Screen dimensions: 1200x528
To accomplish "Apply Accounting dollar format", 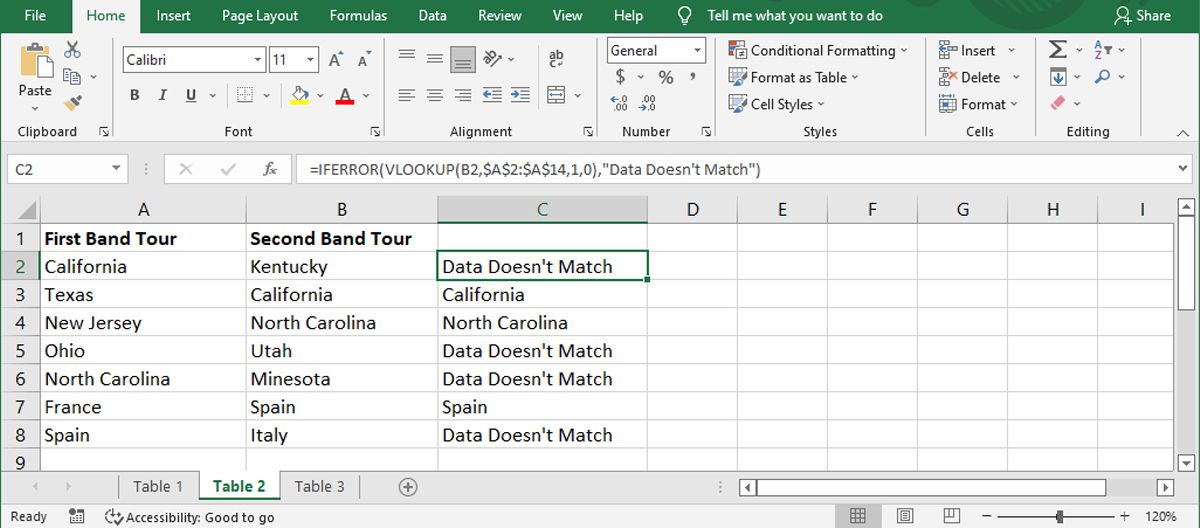I will click(x=620, y=77).
